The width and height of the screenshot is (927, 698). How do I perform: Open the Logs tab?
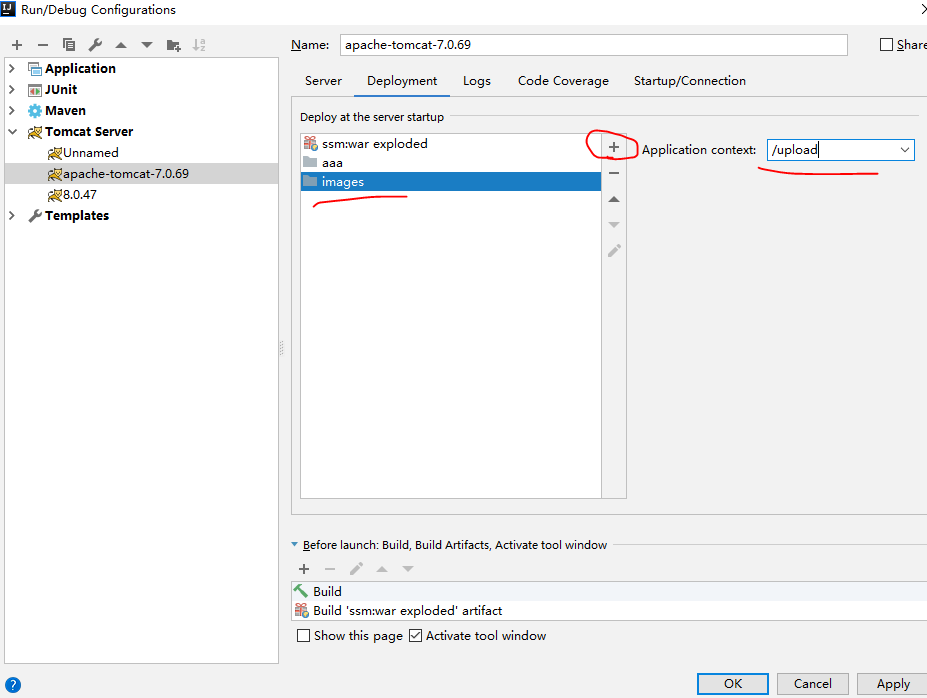click(x=477, y=80)
